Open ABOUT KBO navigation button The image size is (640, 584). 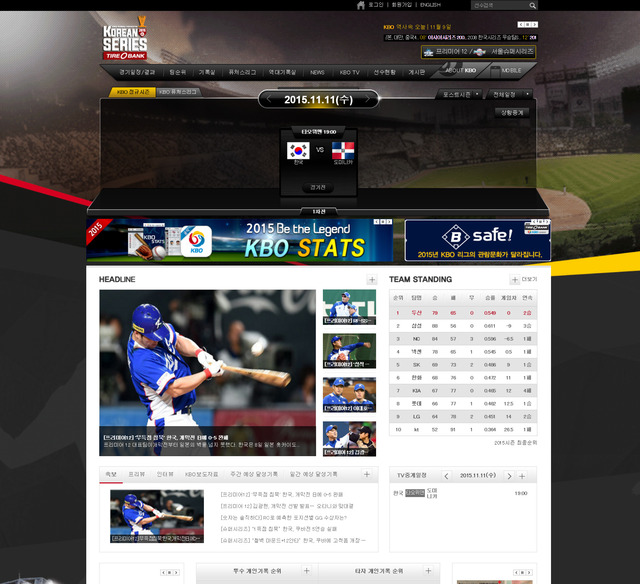point(460,71)
